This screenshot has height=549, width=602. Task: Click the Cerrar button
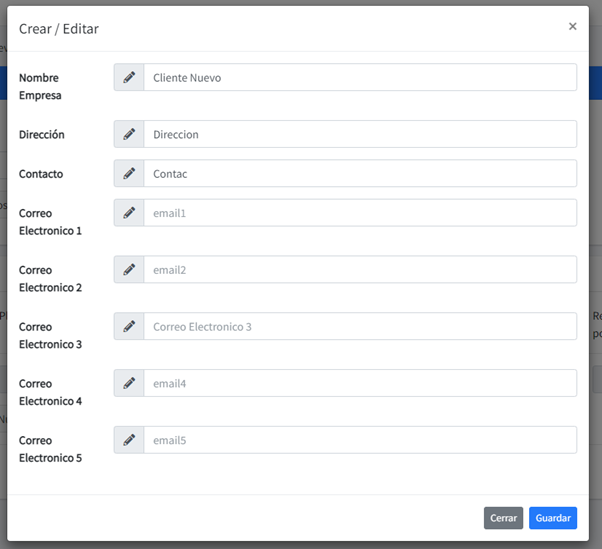(503, 518)
